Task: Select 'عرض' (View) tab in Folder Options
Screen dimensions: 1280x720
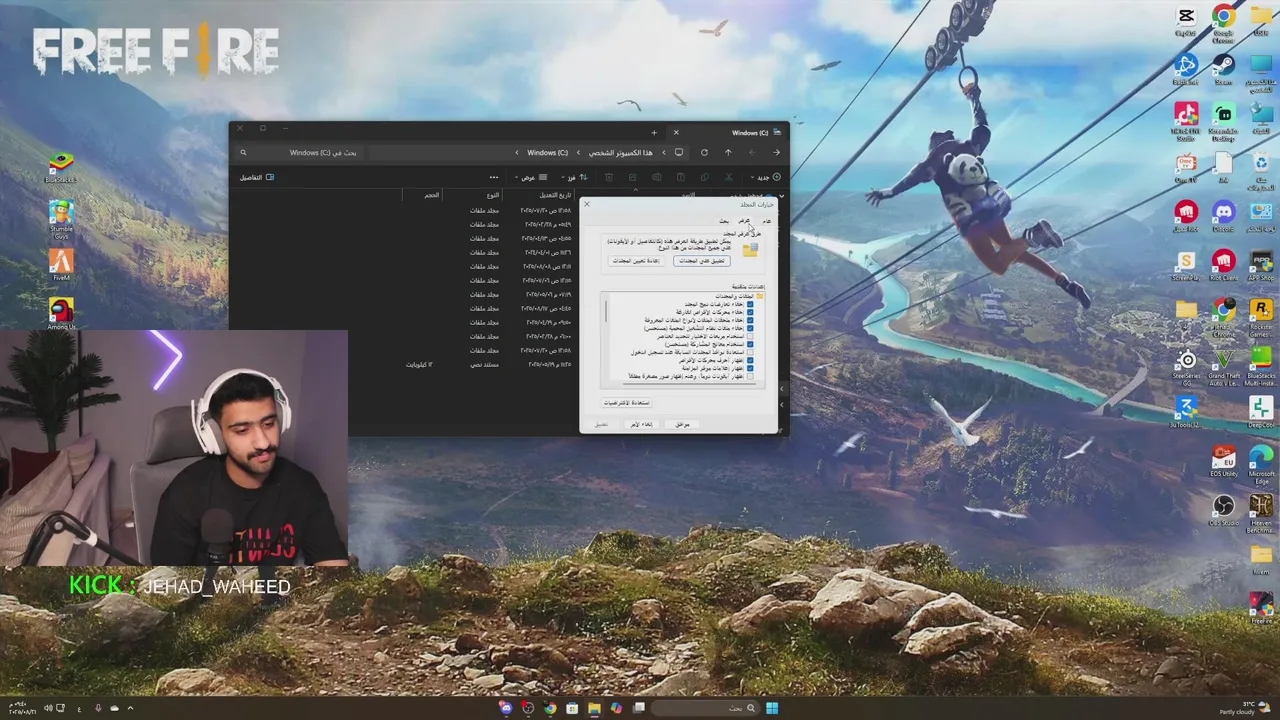Action: coord(745,220)
